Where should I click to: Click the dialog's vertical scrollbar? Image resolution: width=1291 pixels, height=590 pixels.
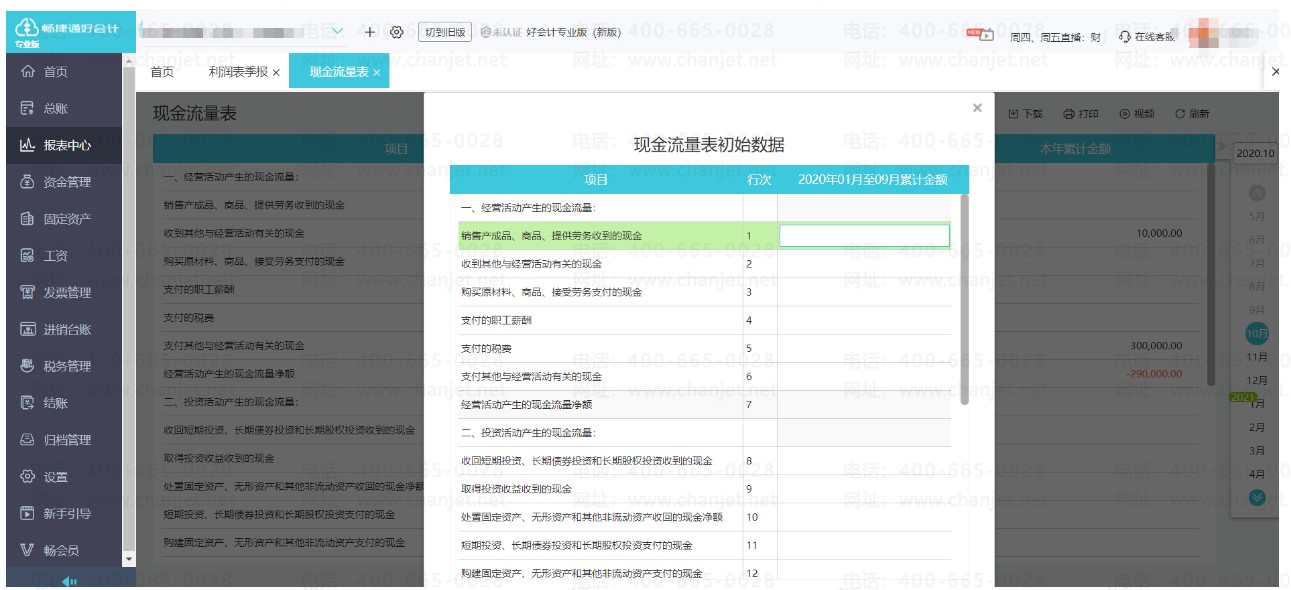[964, 299]
